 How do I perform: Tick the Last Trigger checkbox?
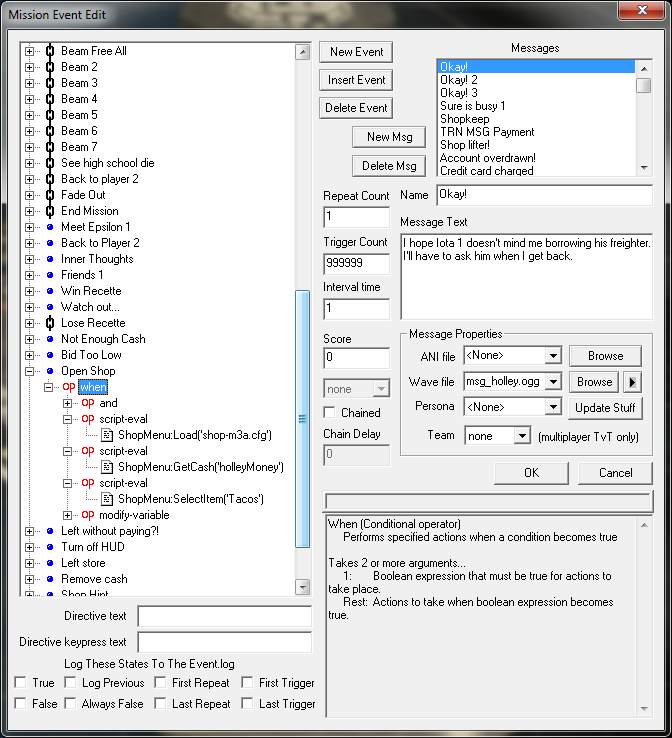[x=247, y=704]
